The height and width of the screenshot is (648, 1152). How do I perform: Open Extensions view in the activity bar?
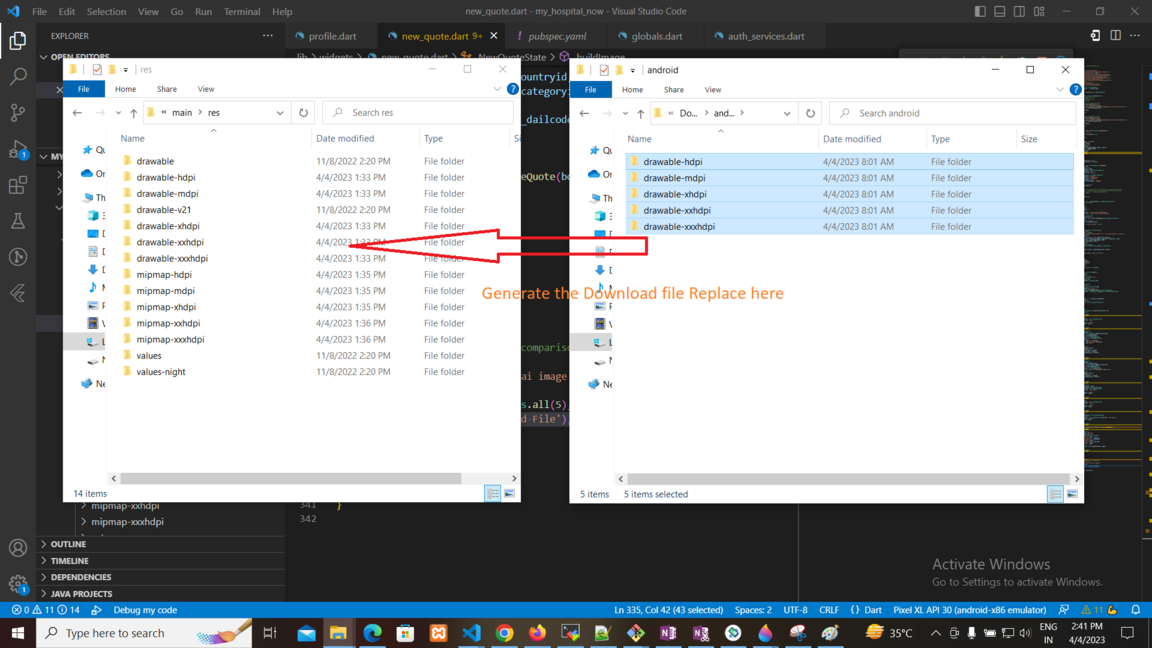(18, 185)
